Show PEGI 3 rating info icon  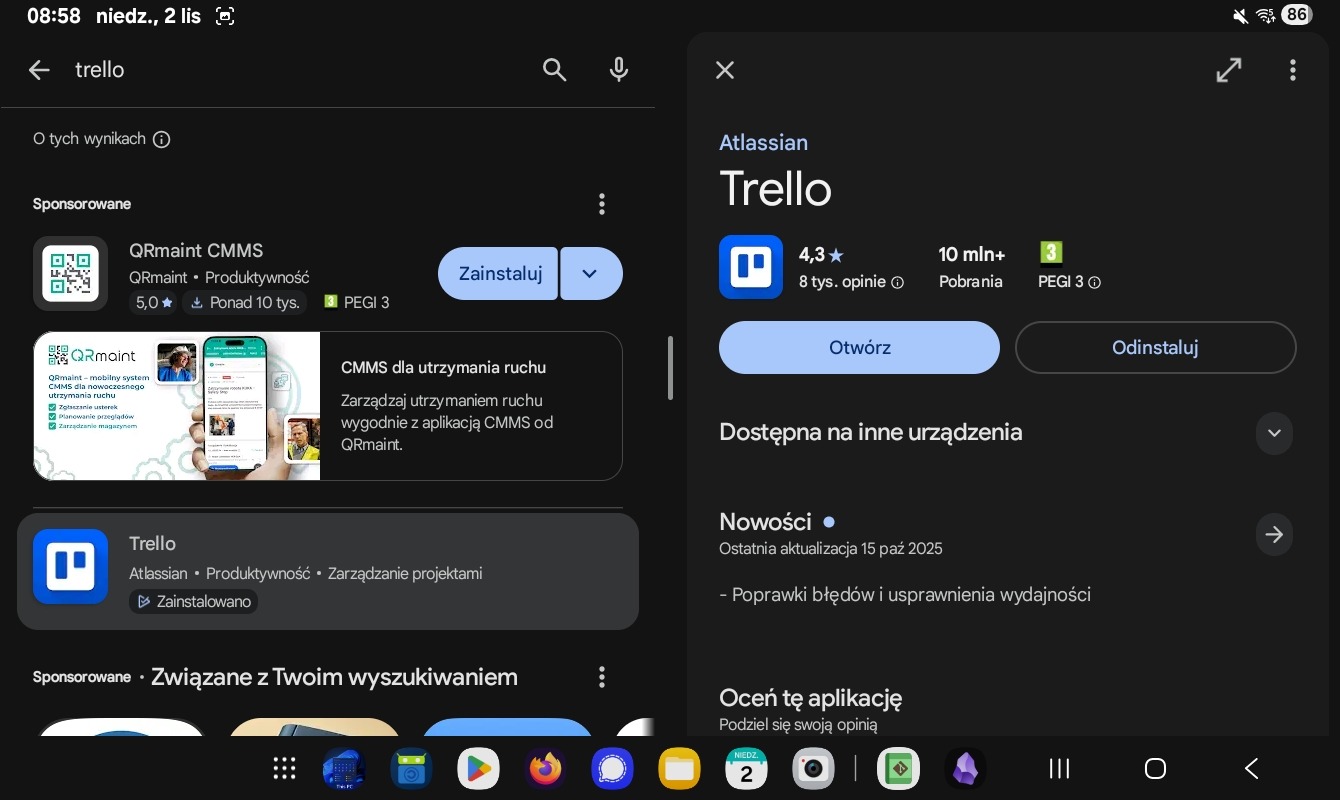coord(1094,283)
